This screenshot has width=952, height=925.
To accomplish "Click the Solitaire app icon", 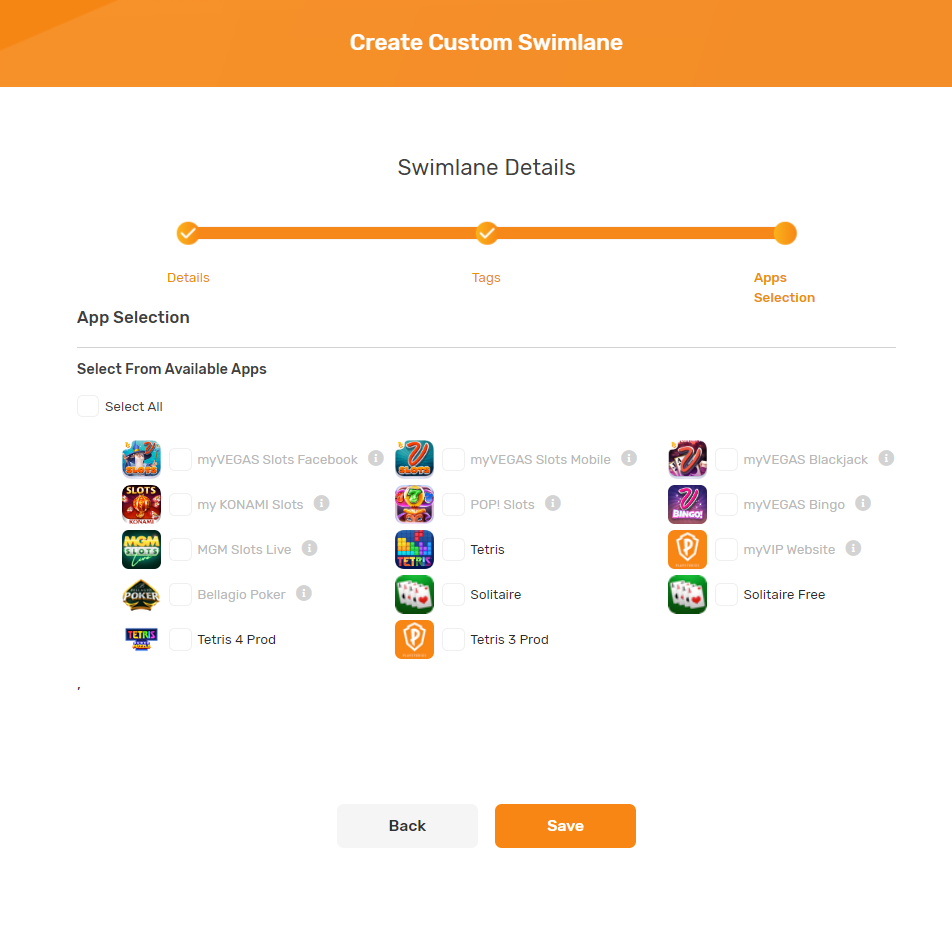I will [x=414, y=594].
